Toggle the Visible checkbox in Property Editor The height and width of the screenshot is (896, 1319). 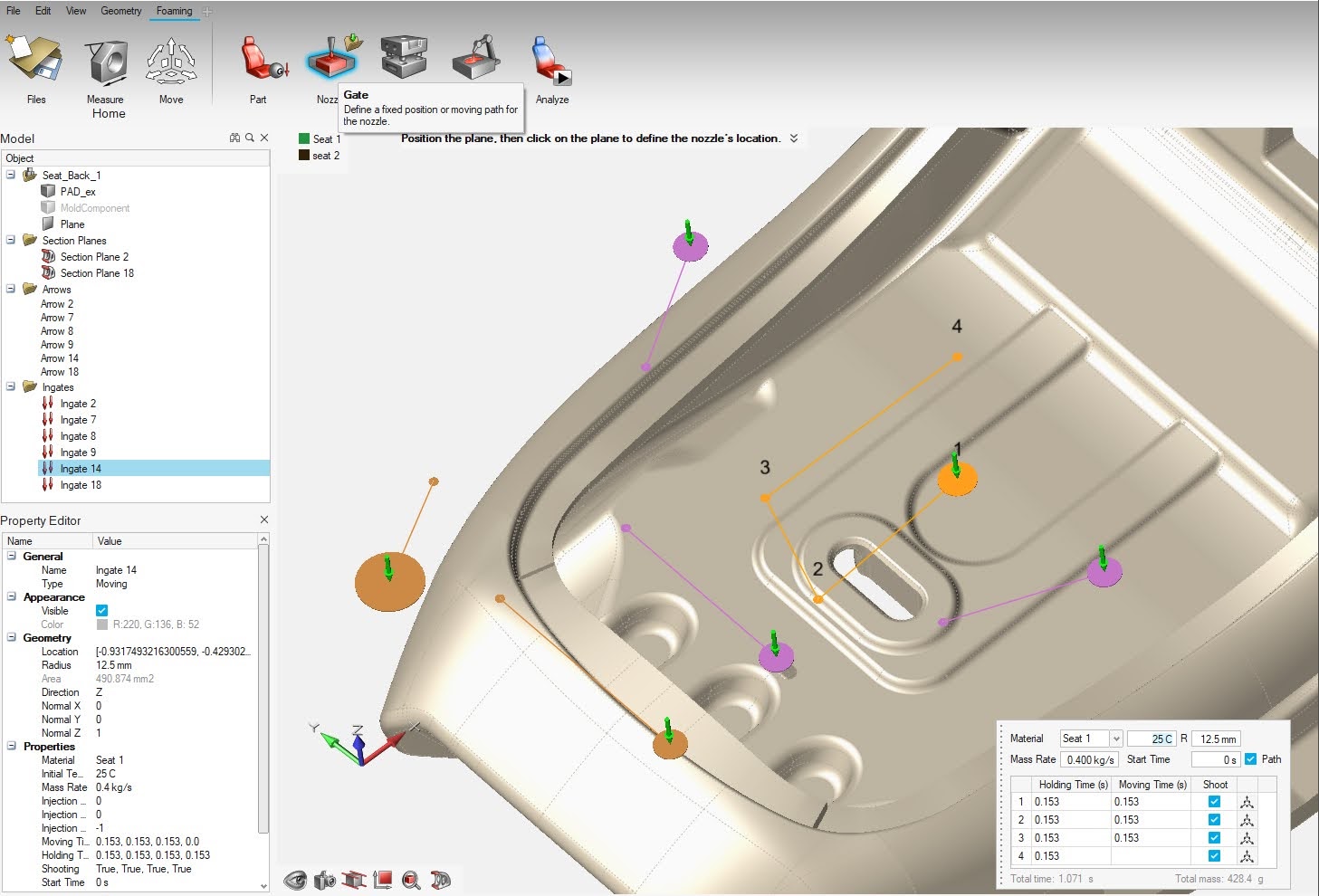(x=102, y=611)
